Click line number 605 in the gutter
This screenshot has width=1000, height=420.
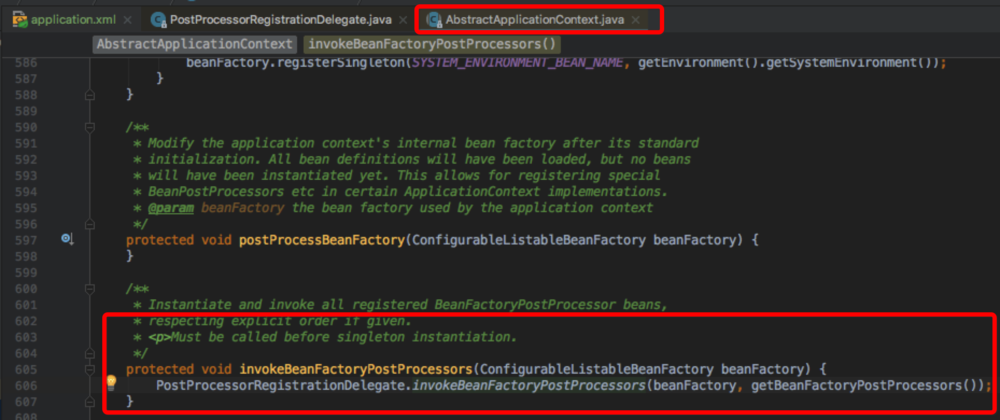26,370
